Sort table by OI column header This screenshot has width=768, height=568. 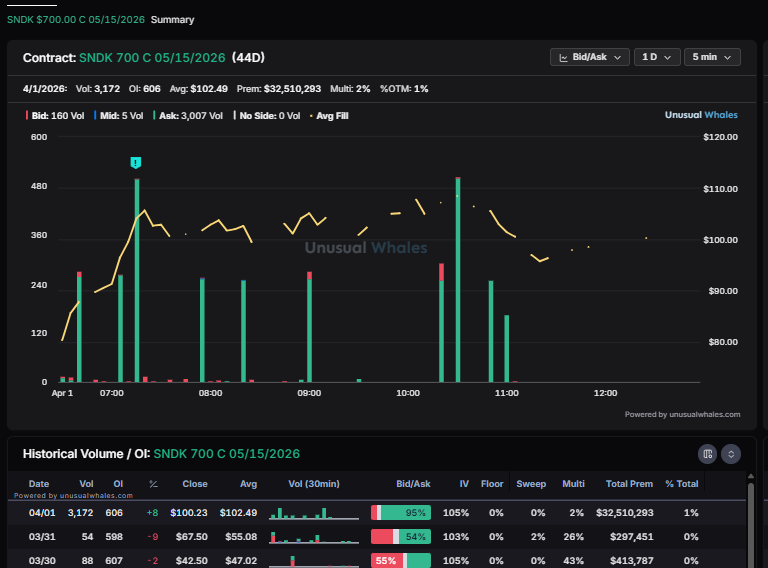(118, 484)
